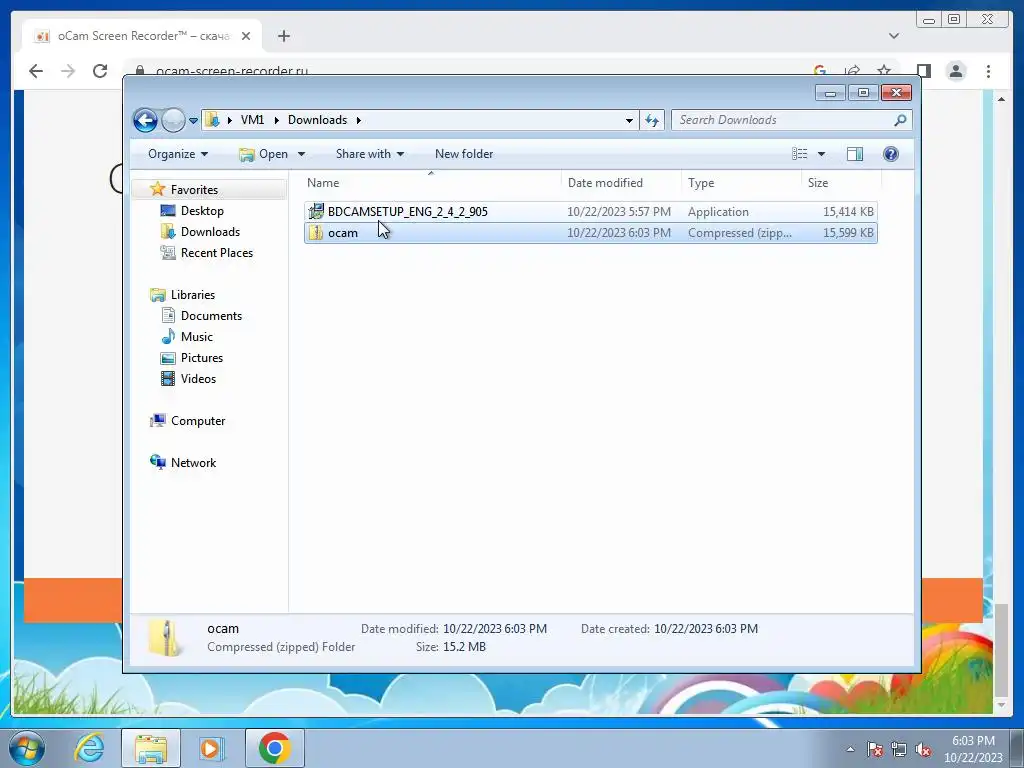The width and height of the screenshot is (1024, 768).
Task: Click the 15,414 KB size cell
Action: (x=848, y=212)
